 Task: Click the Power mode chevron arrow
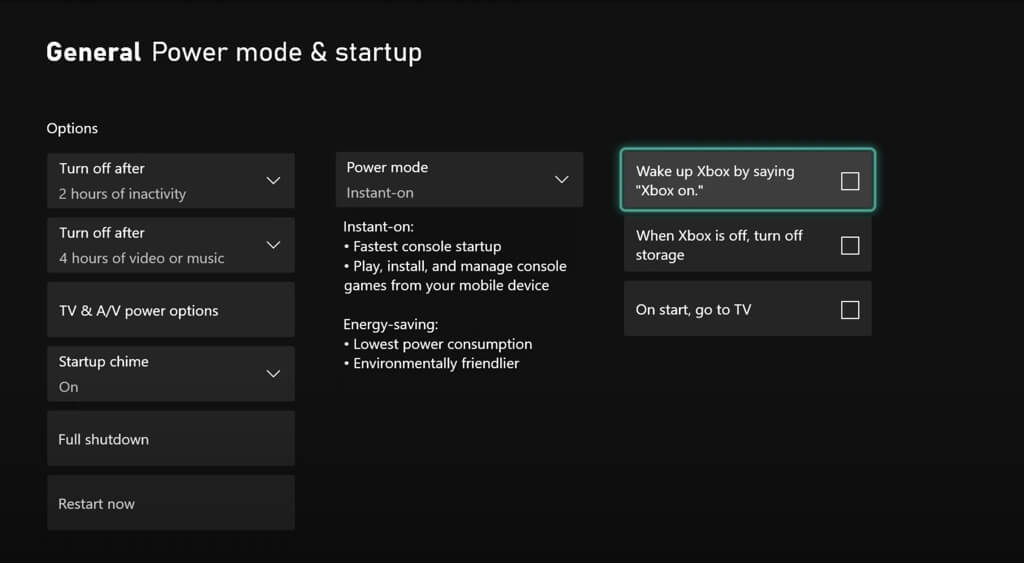pyautogui.click(x=561, y=180)
